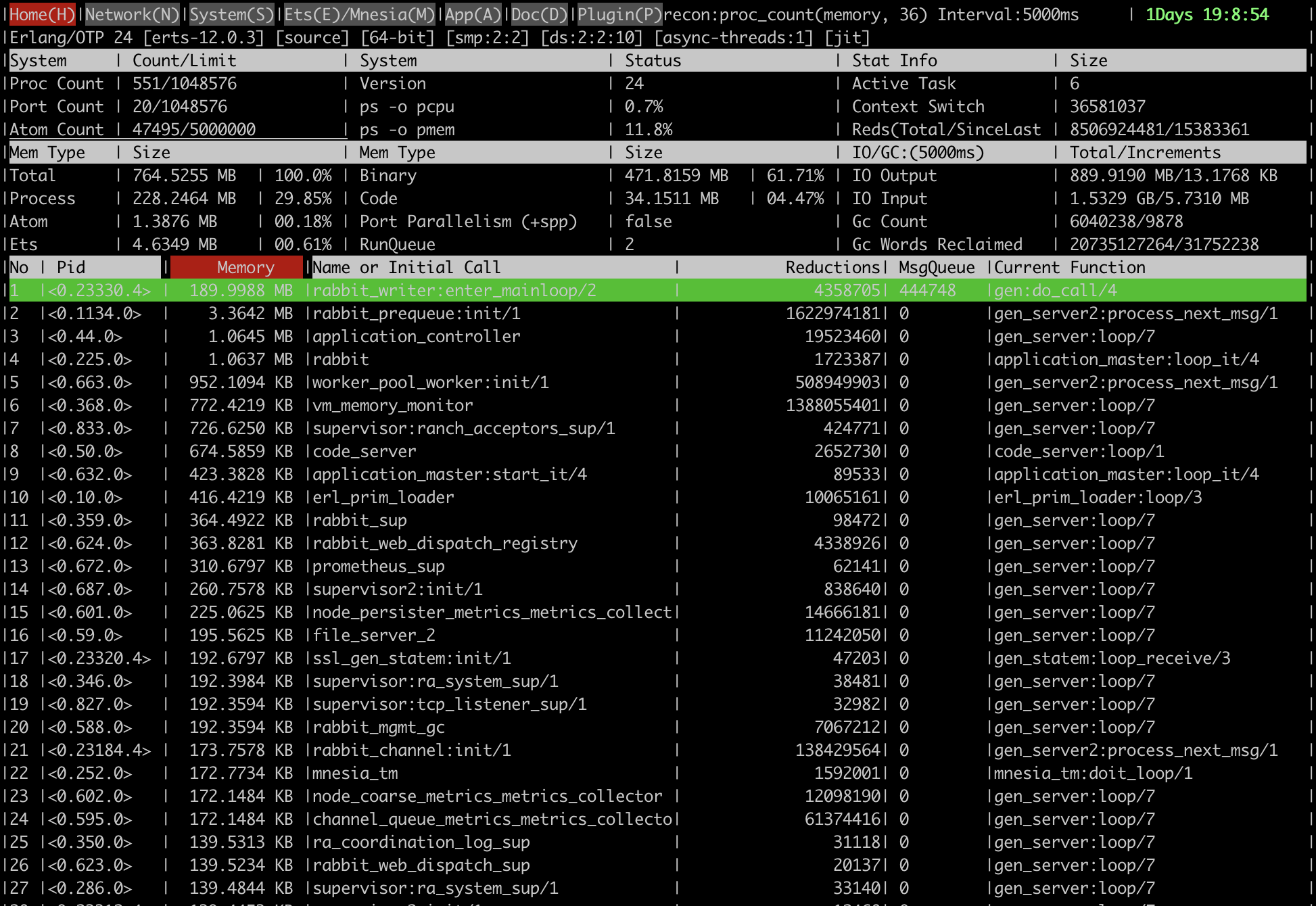Click the Memory column header

coord(237,267)
